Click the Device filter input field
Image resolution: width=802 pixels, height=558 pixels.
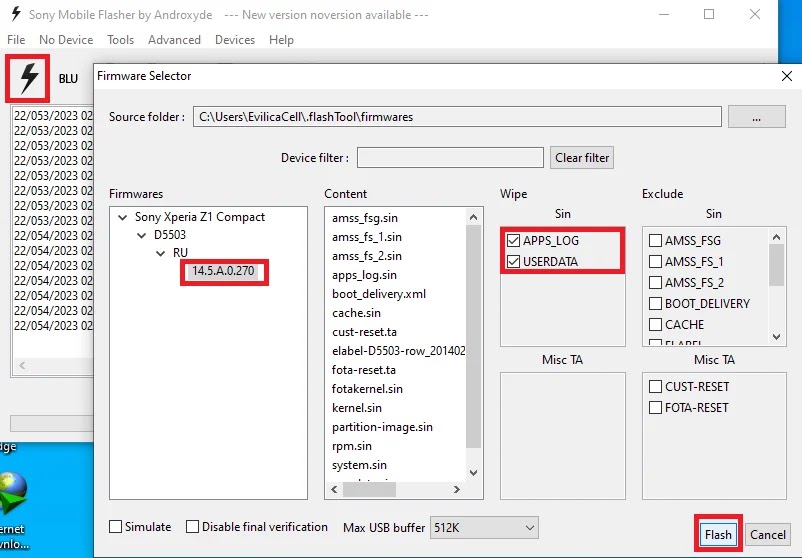point(450,158)
